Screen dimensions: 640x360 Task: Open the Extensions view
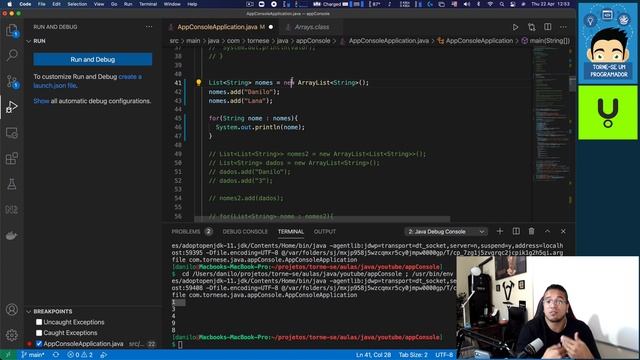point(12,158)
